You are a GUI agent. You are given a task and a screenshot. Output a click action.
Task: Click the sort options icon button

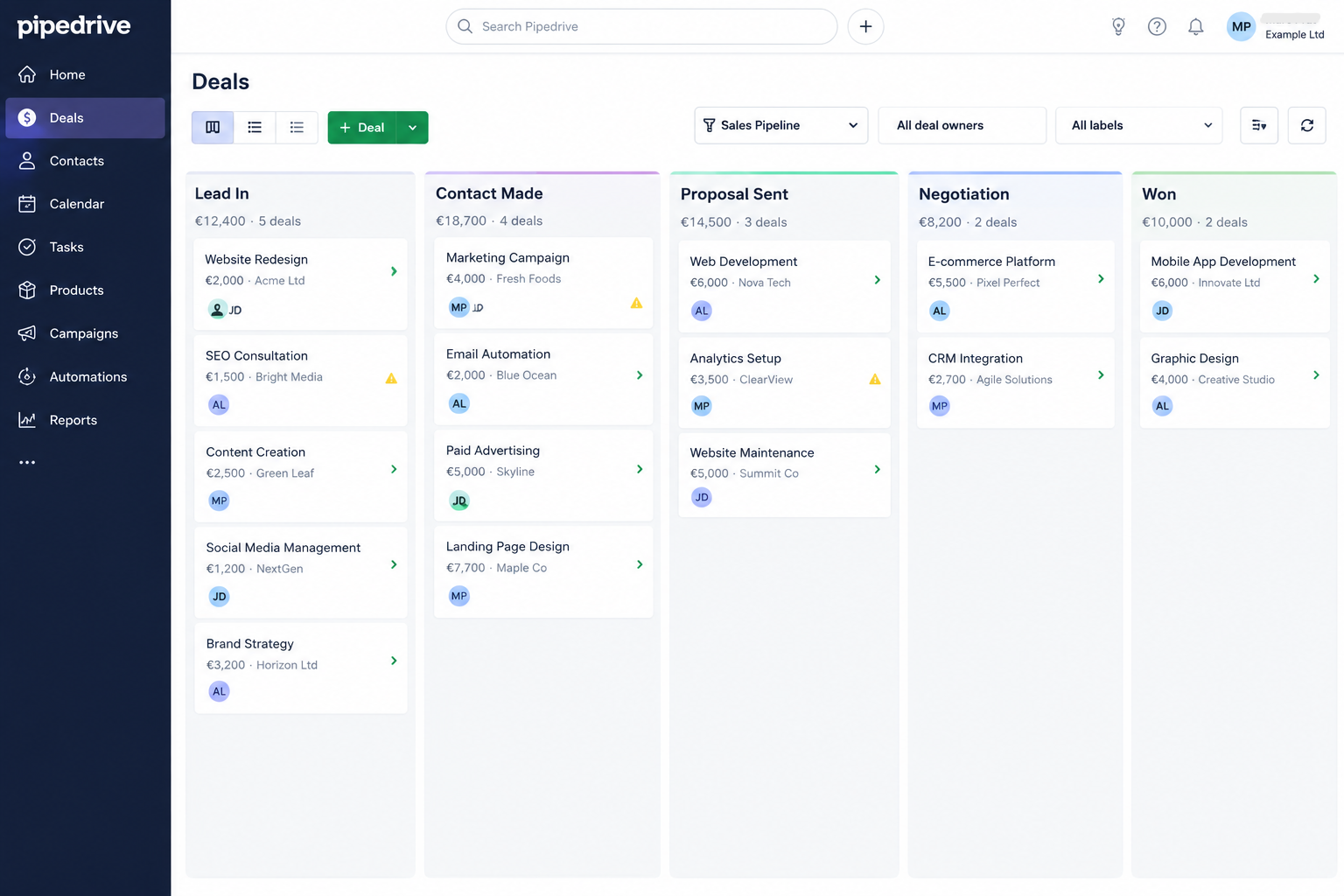click(1259, 125)
